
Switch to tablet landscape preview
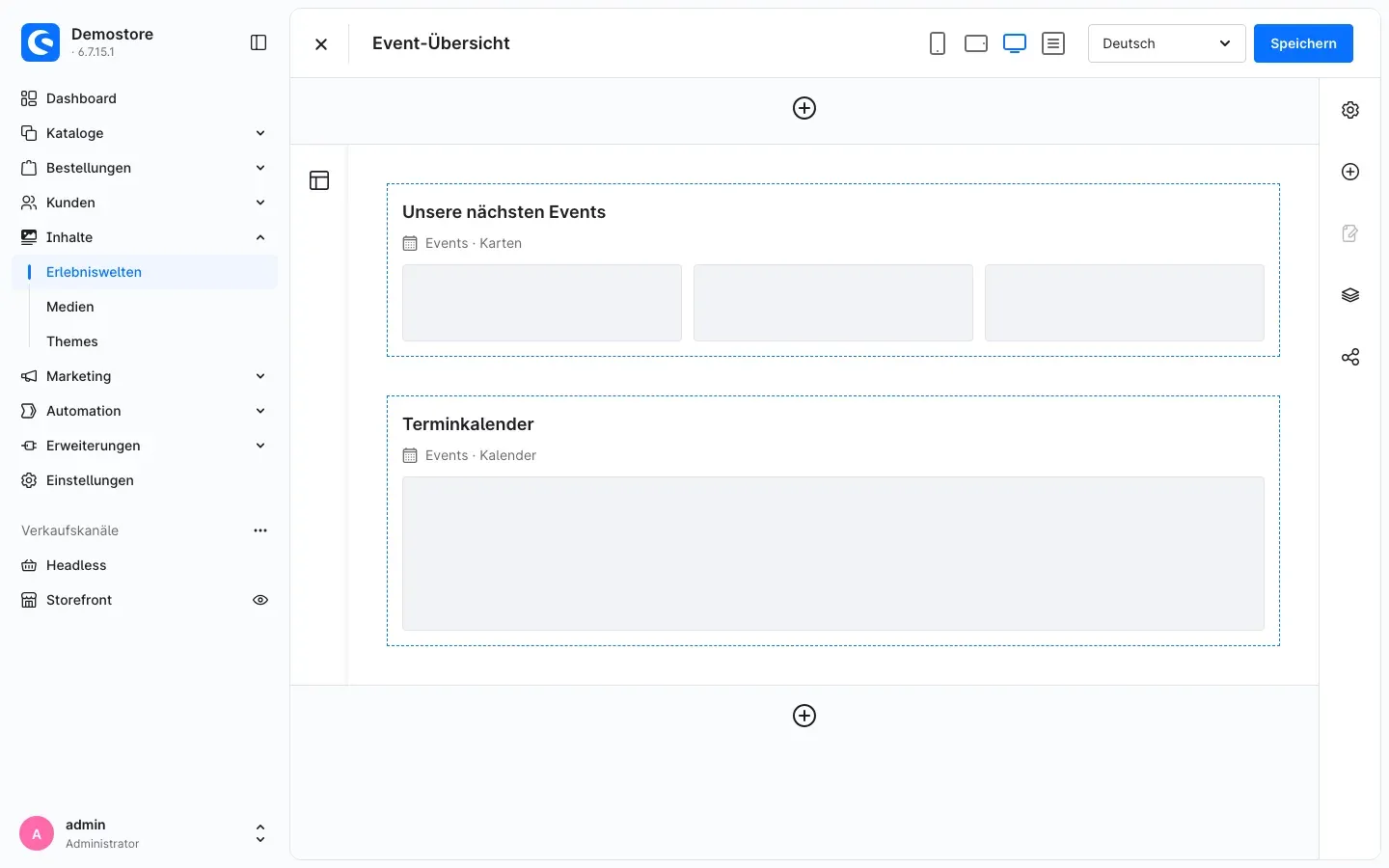(976, 43)
